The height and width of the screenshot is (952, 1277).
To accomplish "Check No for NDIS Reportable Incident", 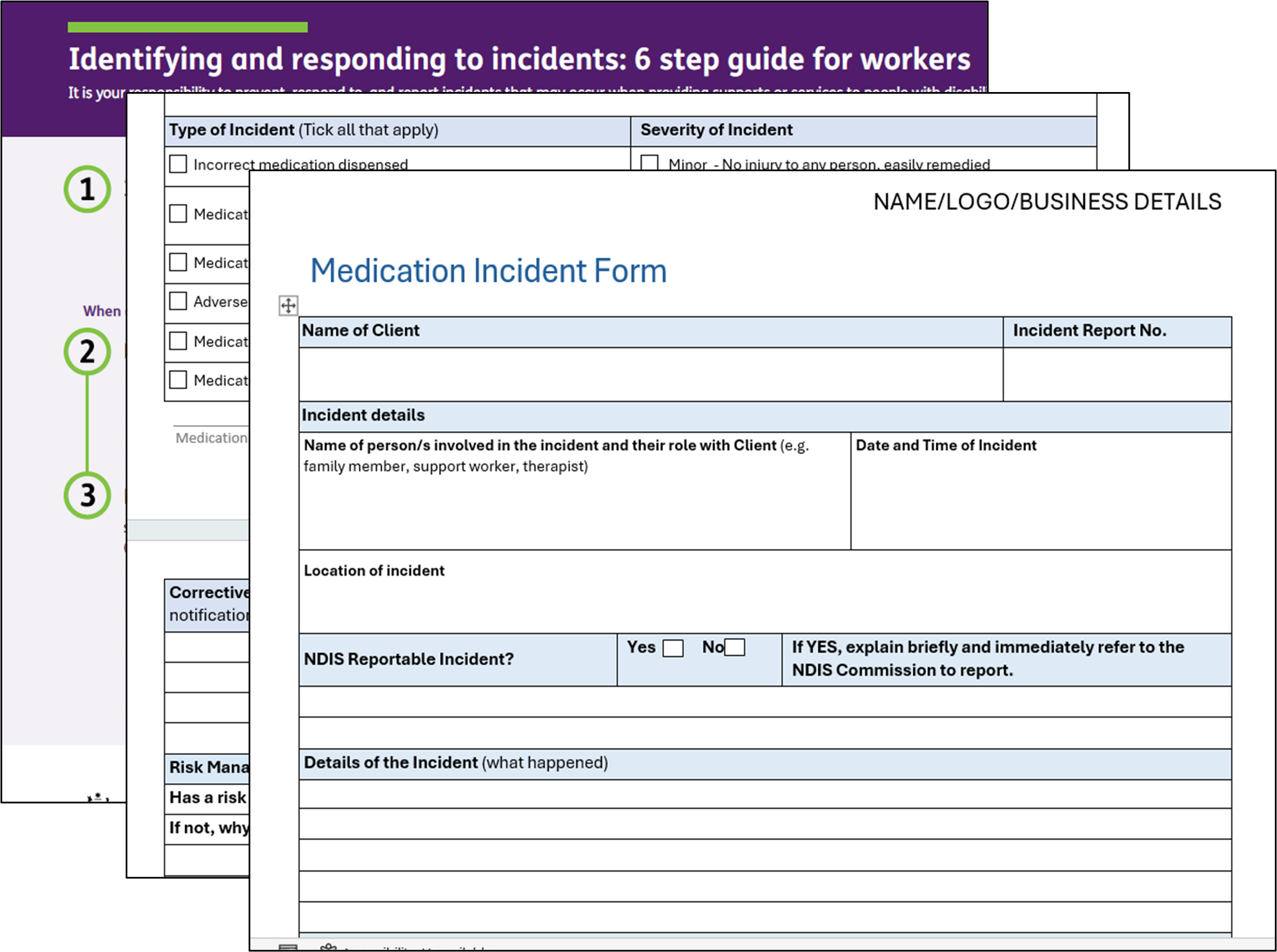I will [x=734, y=647].
